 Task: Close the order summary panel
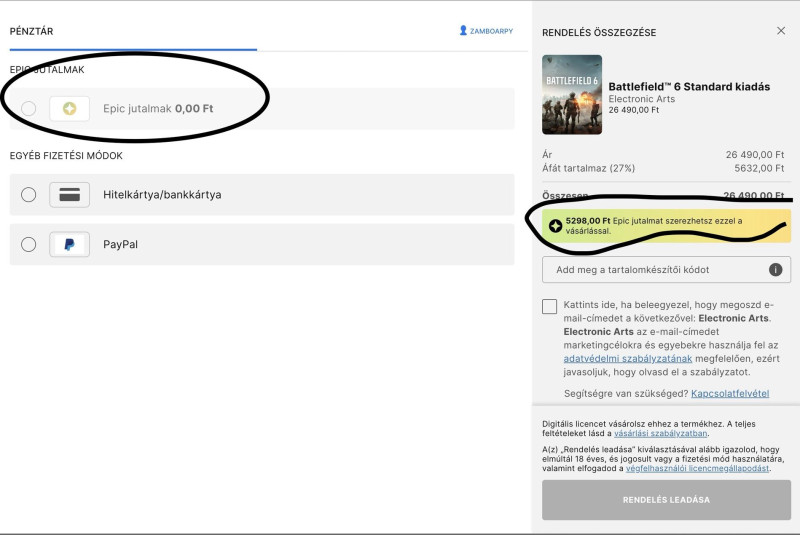click(781, 31)
